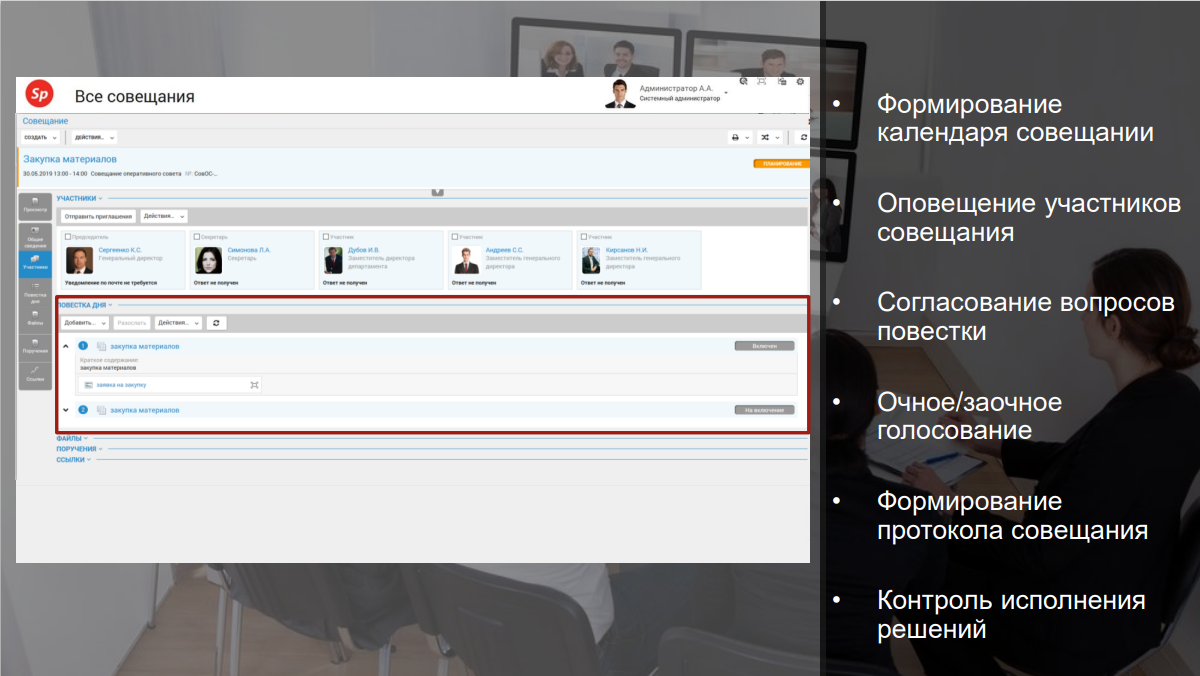Open the settings gear icon

800,82
